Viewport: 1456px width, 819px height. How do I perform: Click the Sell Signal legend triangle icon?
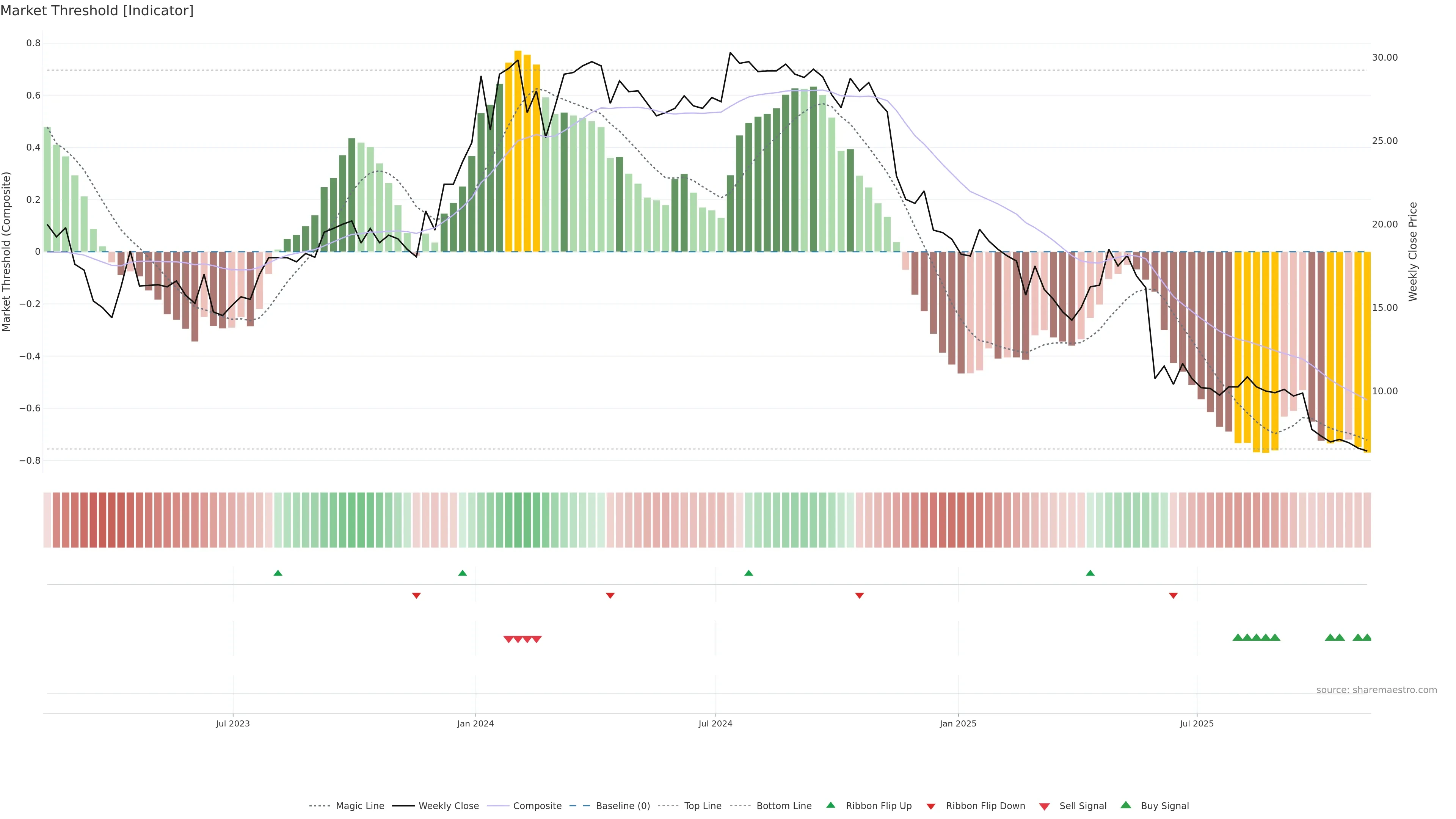click(x=1044, y=806)
